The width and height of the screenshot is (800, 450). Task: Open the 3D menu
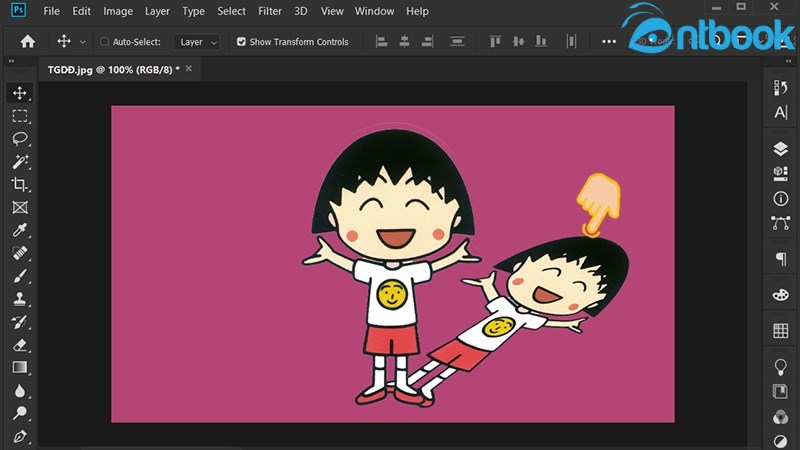(x=301, y=11)
